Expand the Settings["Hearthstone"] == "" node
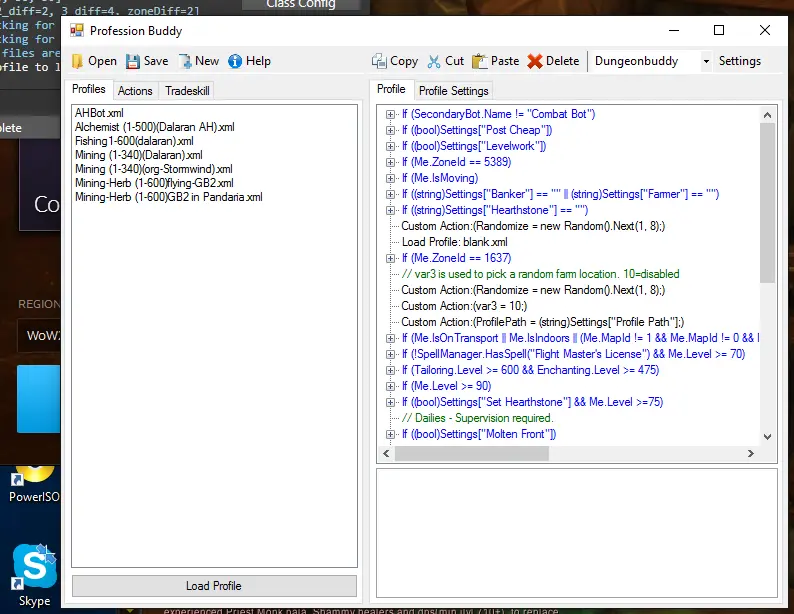 (390, 210)
